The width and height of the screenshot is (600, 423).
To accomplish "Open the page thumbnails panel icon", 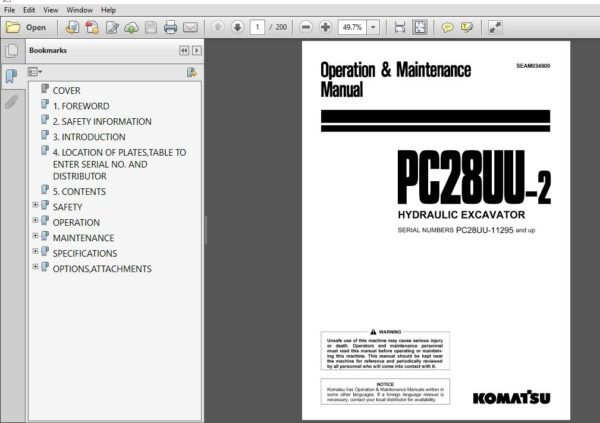I will coord(12,51).
